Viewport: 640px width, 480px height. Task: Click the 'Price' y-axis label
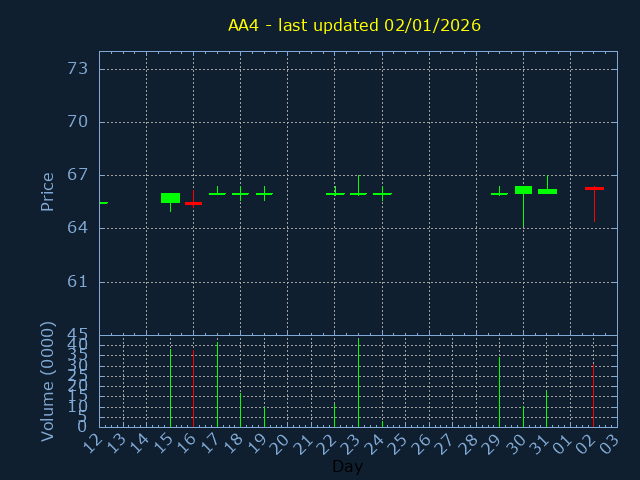(47, 191)
